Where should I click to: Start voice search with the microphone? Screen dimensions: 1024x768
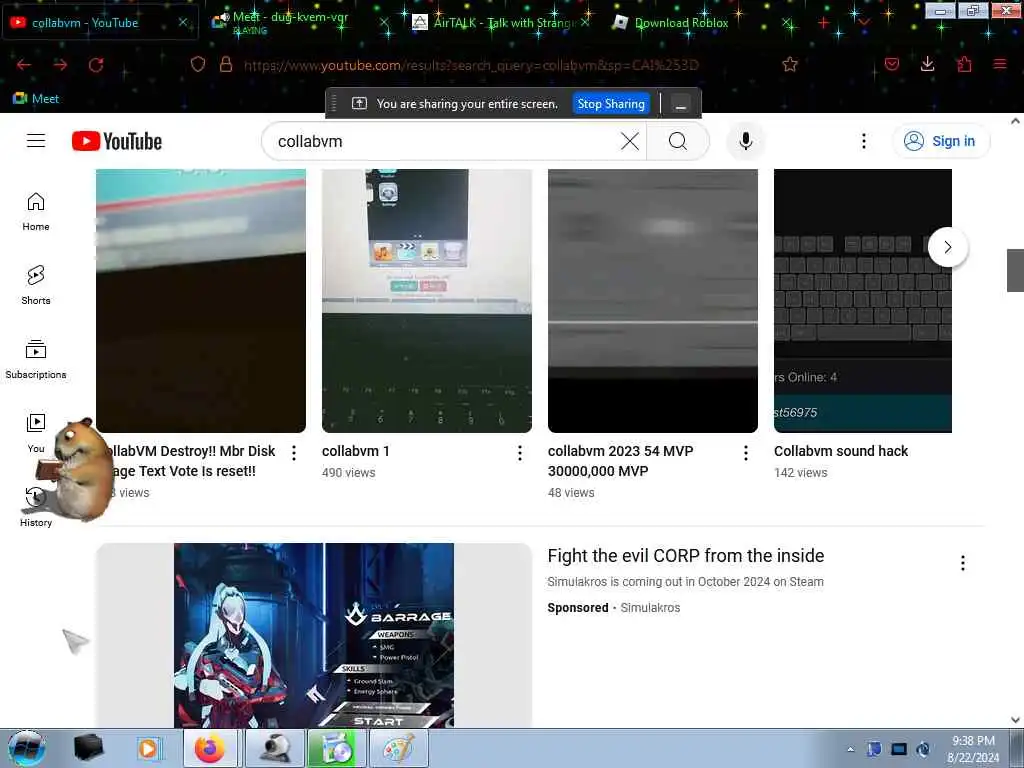tap(746, 141)
